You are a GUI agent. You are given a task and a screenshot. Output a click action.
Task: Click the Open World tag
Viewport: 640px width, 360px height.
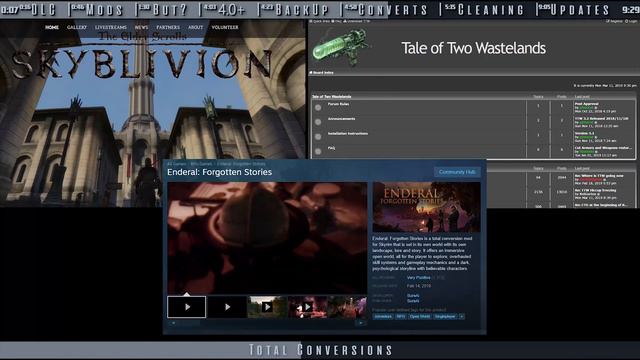click(x=420, y=316)
